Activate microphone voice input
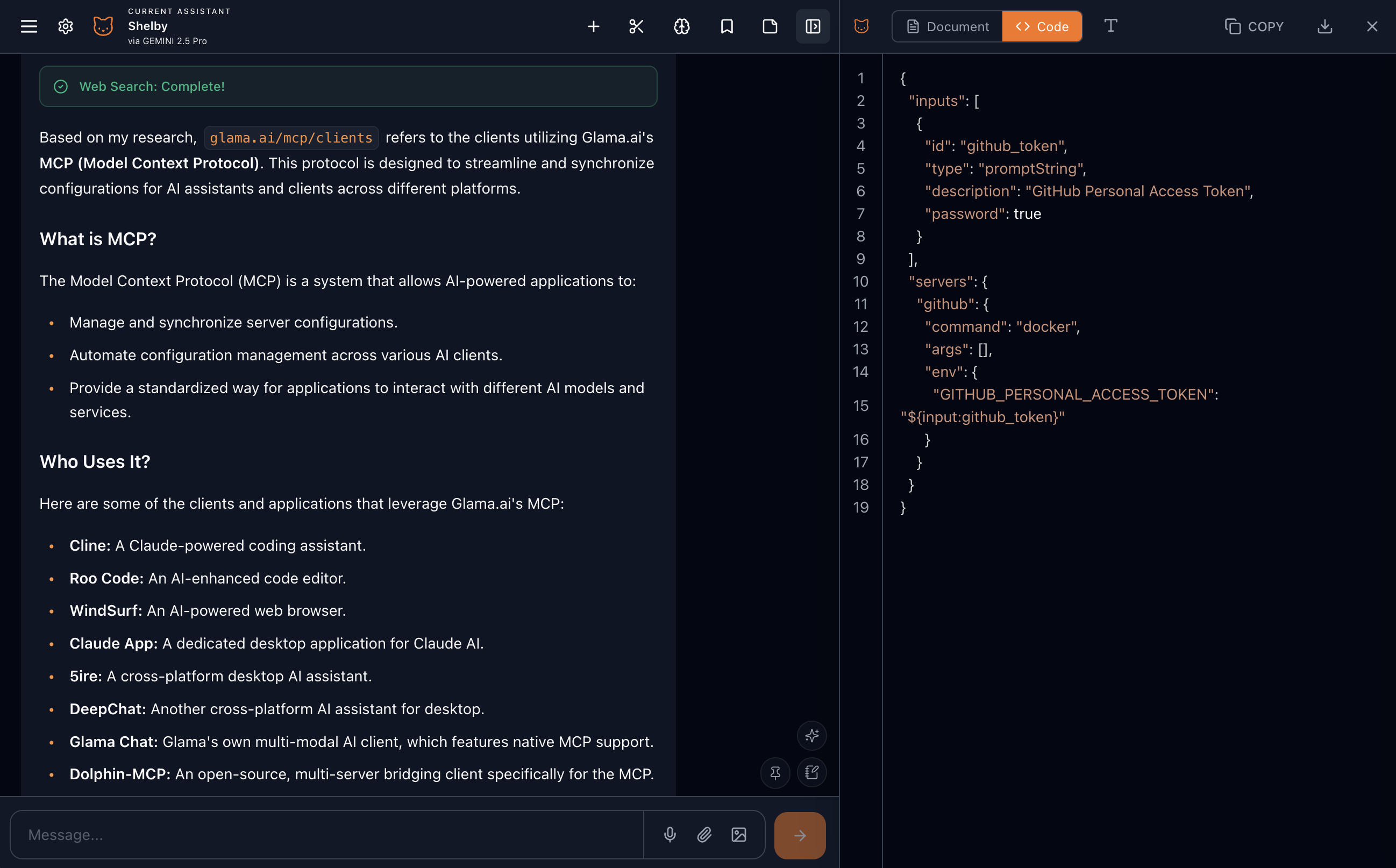The height and width of the screenshot is (868, 1396). tap(670, 835)
